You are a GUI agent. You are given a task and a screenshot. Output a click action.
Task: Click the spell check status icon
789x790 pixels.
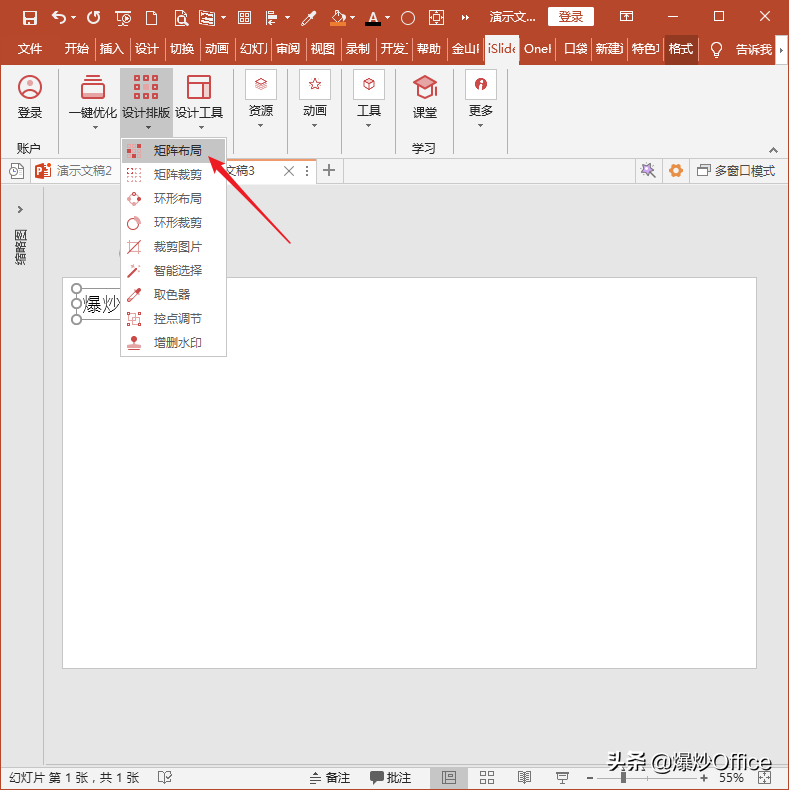coord(165,777)
